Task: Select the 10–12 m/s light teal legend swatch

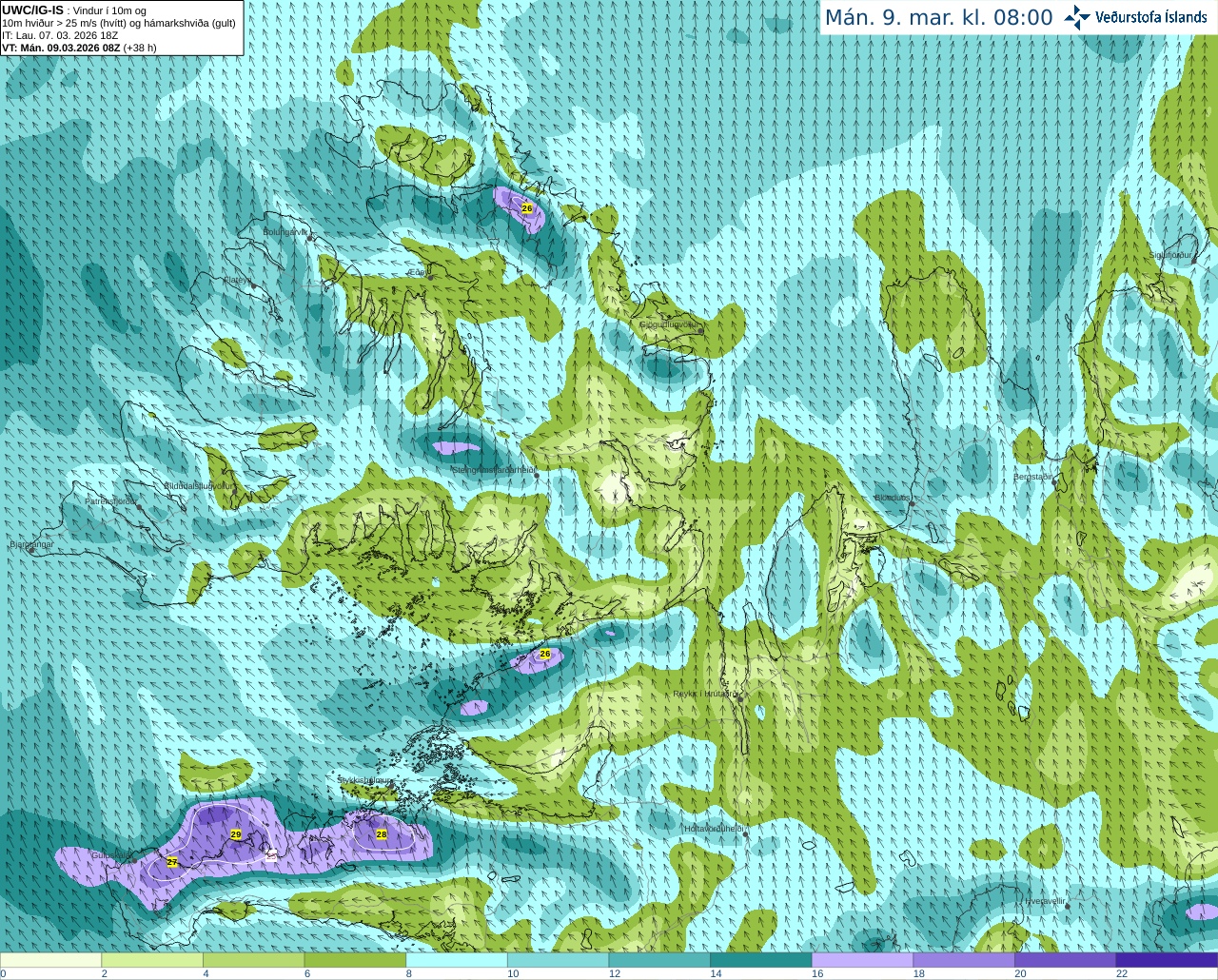Action: pyautogui.click(x=558, y=960)
